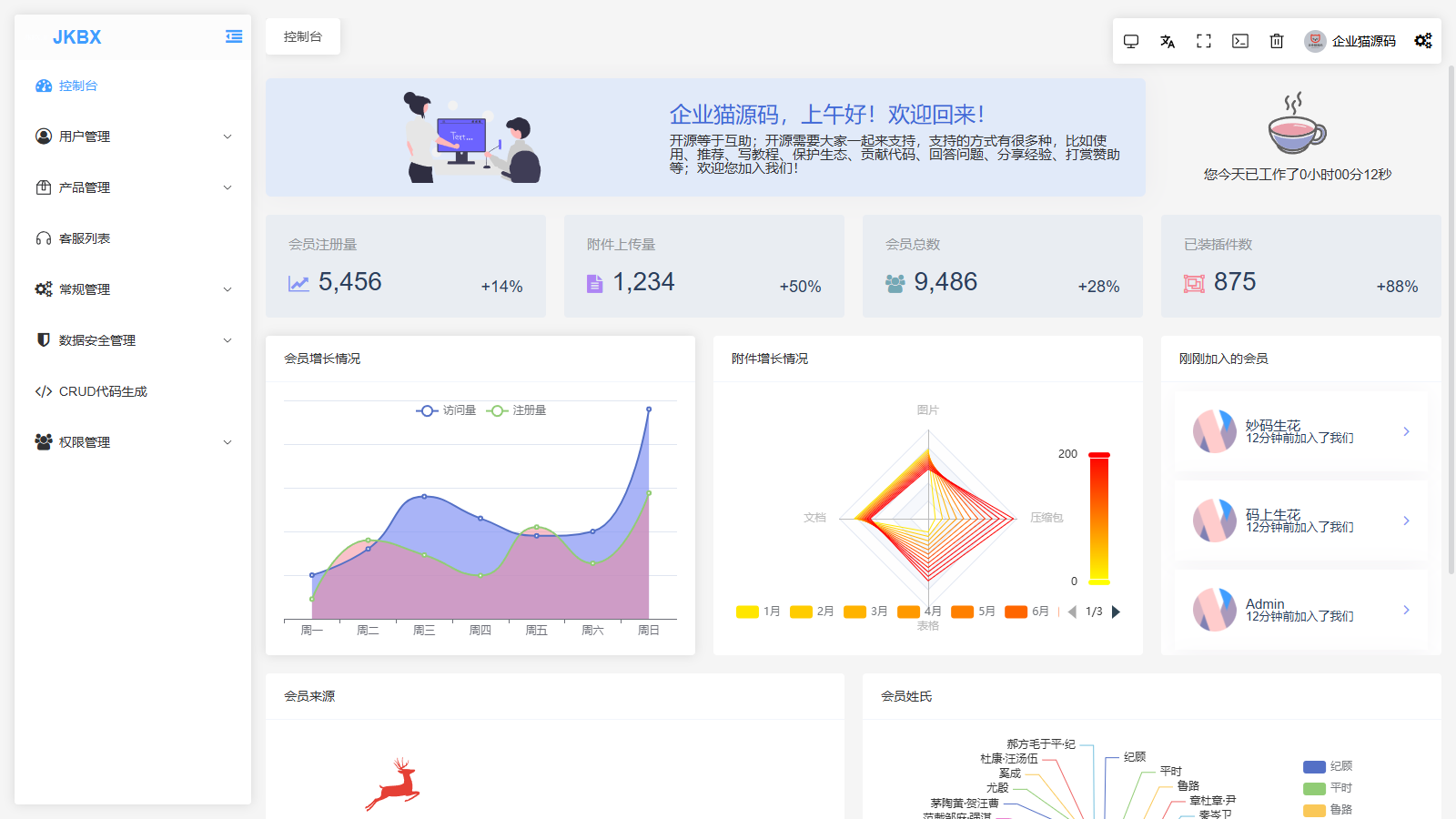Go to previous radar legend page
The image size is (1456, 819).
[1072, 612]
